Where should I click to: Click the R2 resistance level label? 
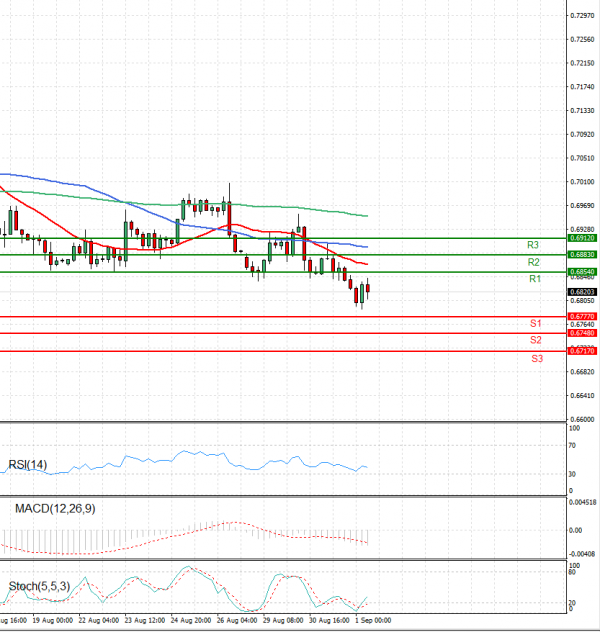535,262
